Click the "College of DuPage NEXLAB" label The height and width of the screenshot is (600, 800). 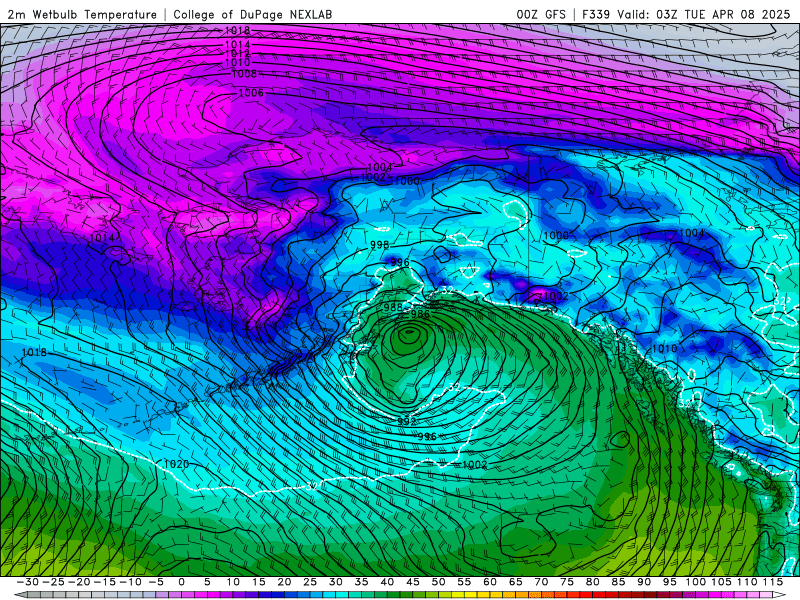pyautogui.click(x=253, y=15)
